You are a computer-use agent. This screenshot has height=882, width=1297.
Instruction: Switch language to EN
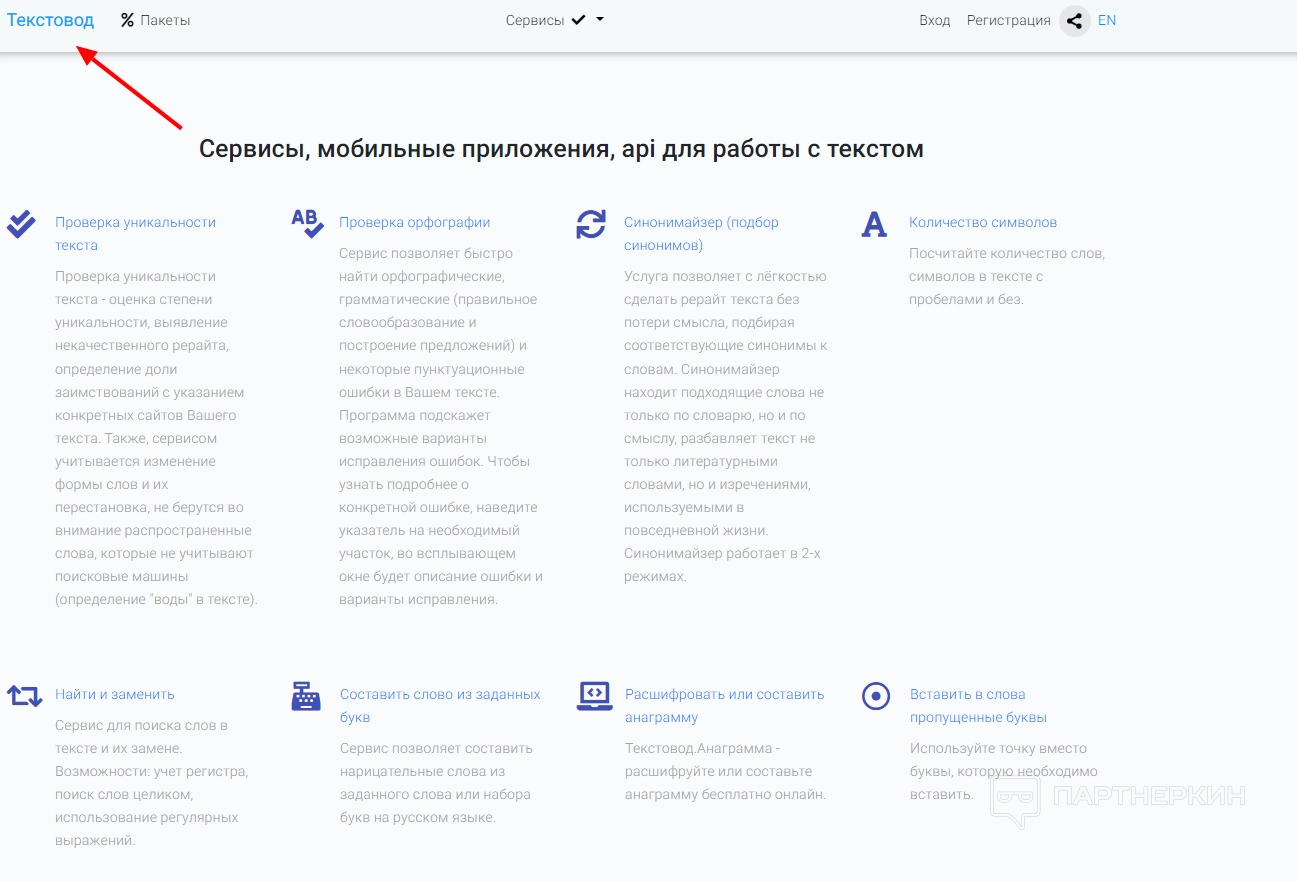[x=1106, y=20]
